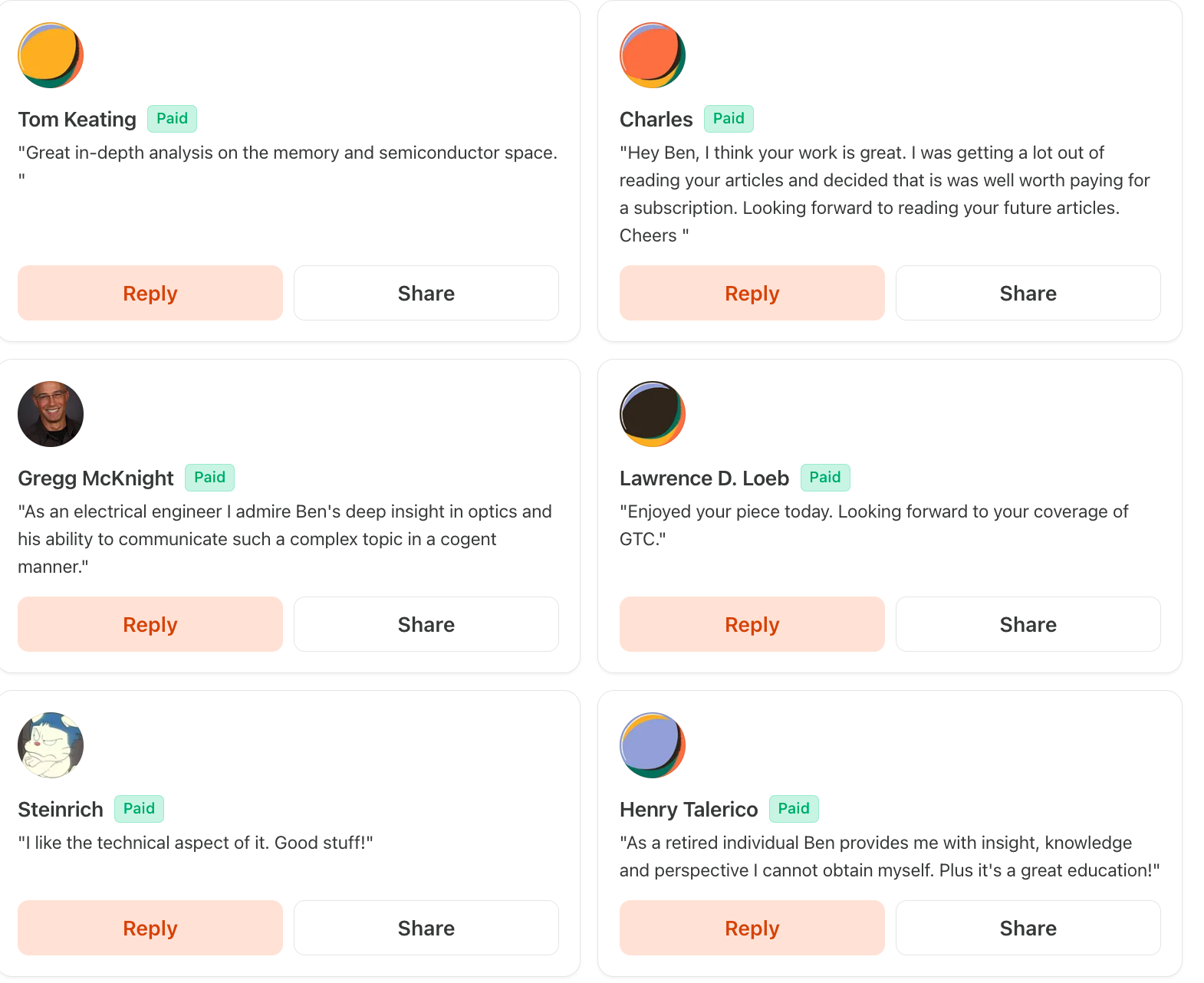
Task: Reply to Steinrich's comment
Action: [150, 928]
